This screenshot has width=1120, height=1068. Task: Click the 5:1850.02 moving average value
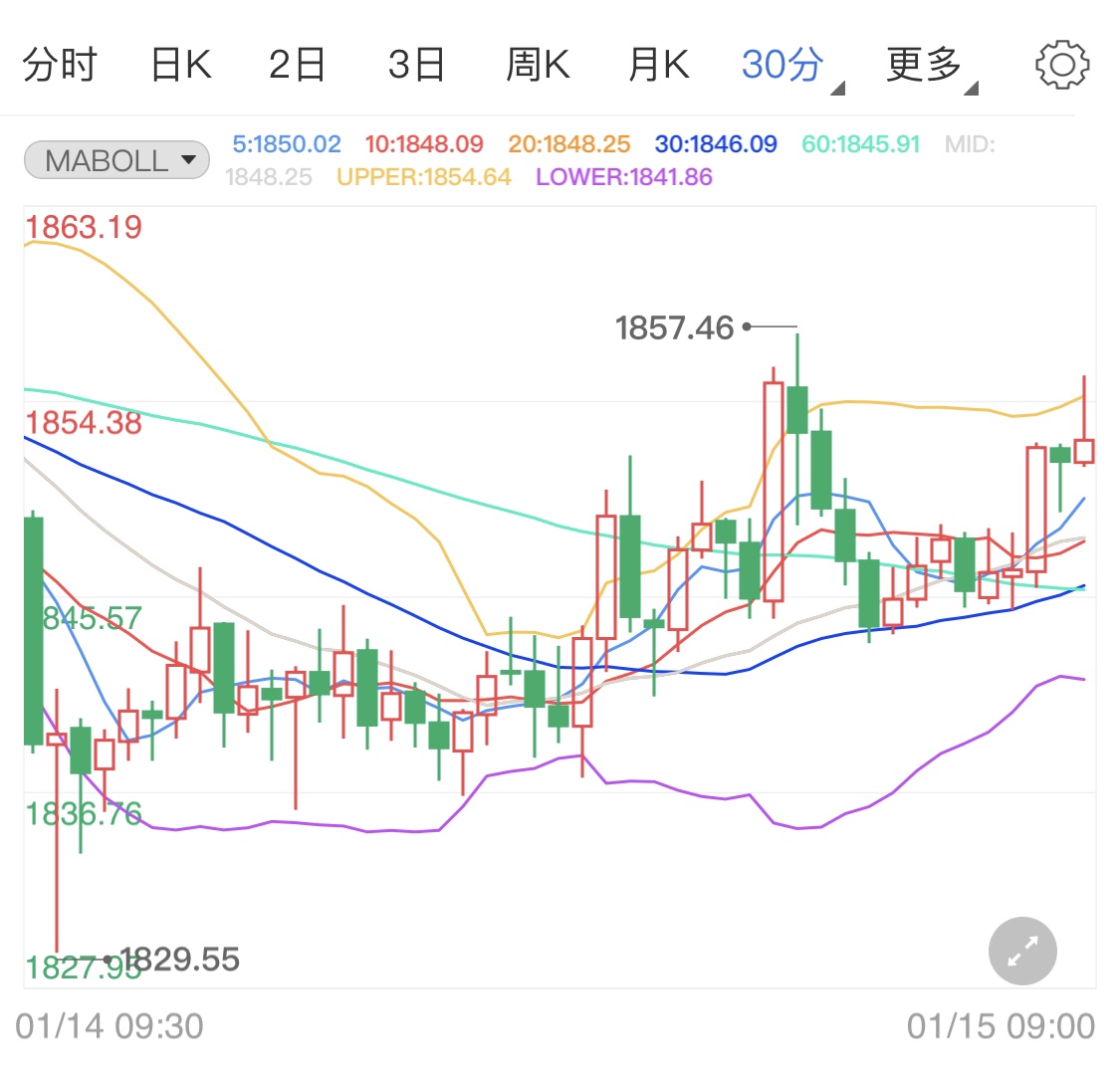tap(287, 144)
